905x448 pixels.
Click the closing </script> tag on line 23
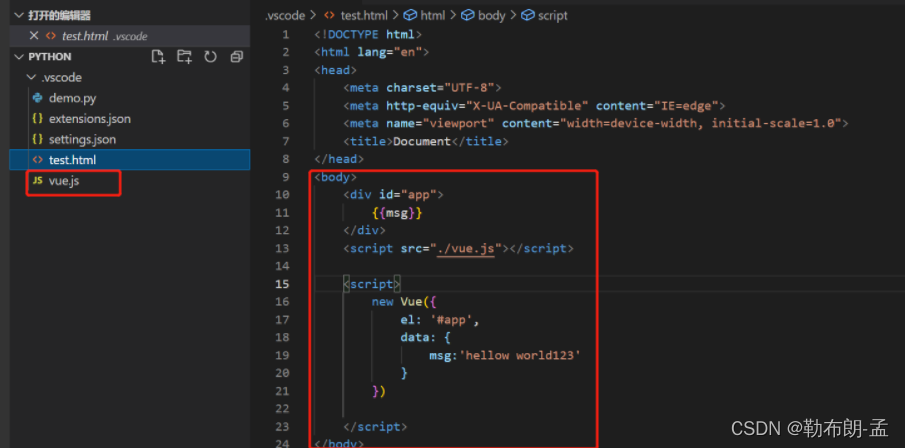tap(375, 427)
